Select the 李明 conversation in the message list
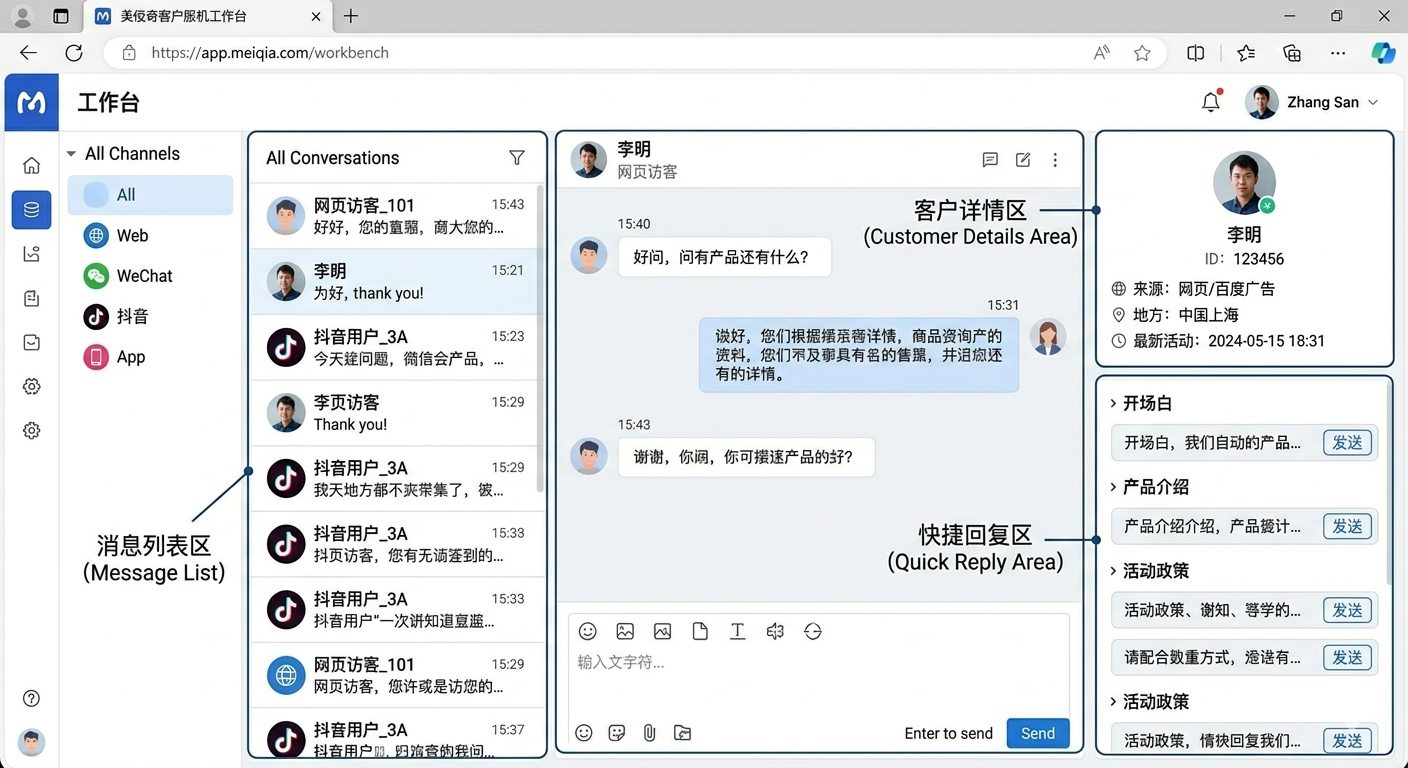This screenshot has width=1408, height=768. coord(395,282)
